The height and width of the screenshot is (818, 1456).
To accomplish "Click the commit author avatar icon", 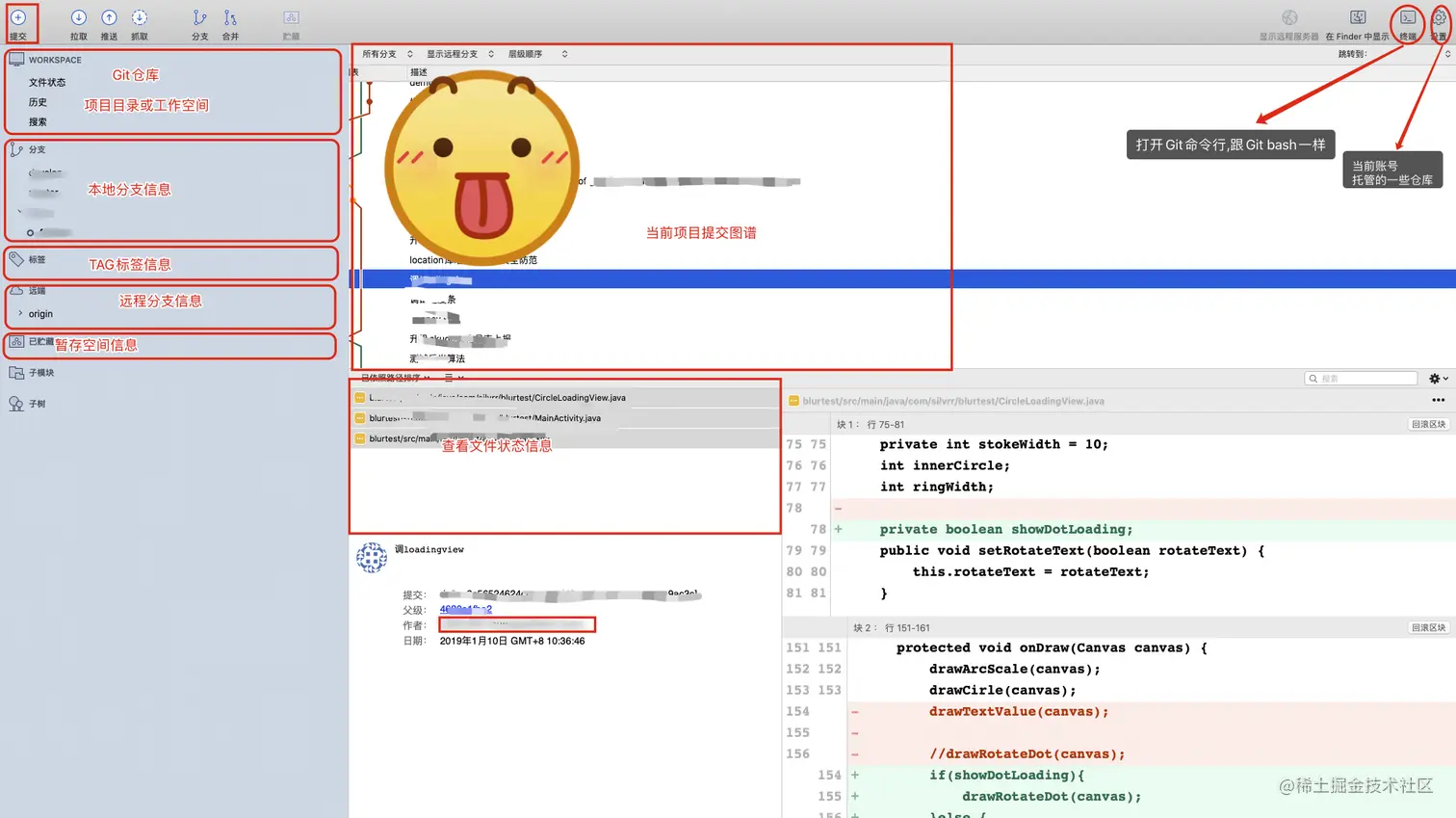I will tap(372, 558).
